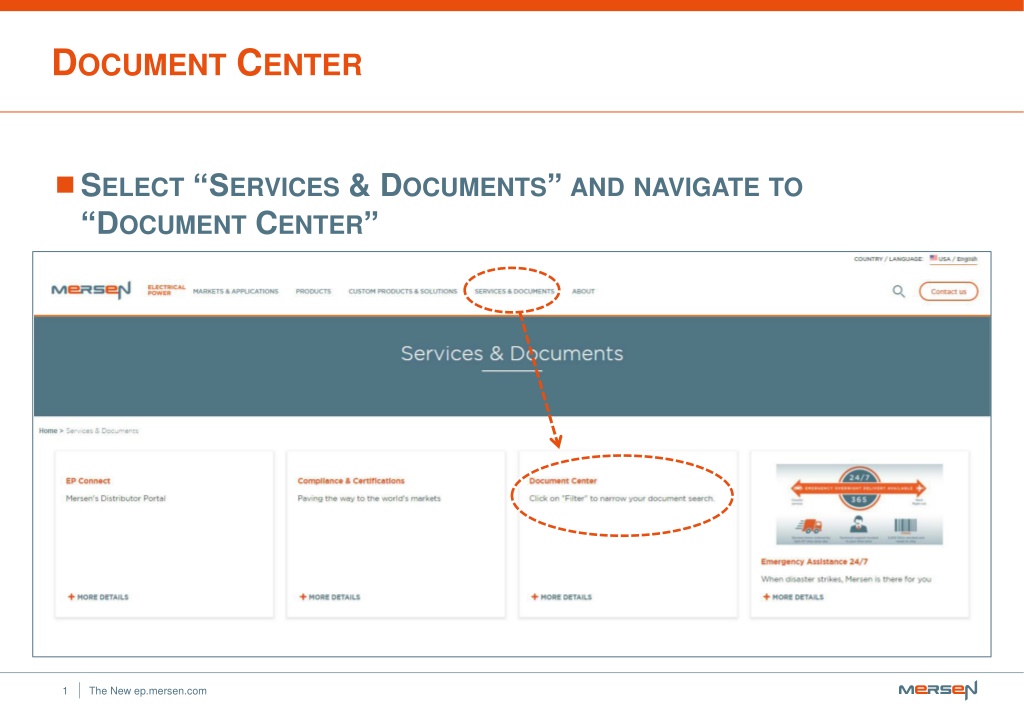Open Compliance & Certifications card title
Viewport: 1024px width, 709px height.
(351, 481)
